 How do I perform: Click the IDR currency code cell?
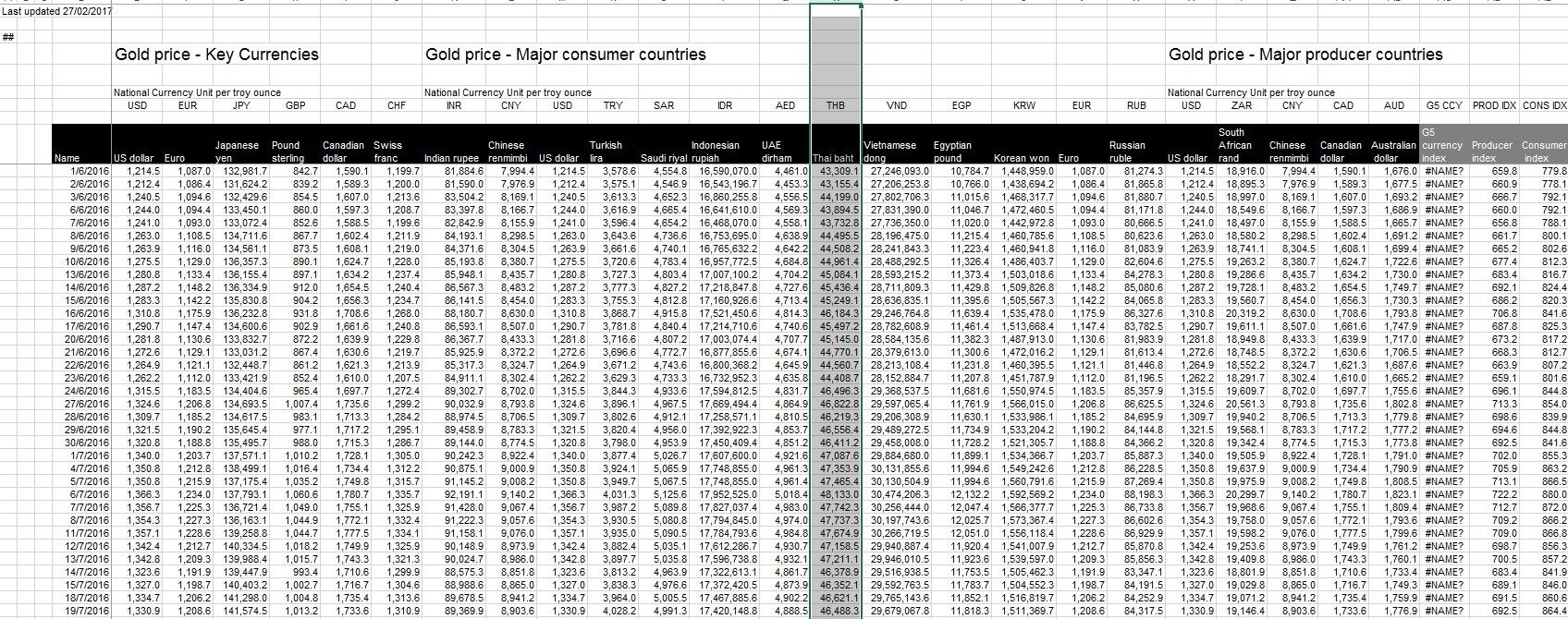725,105
